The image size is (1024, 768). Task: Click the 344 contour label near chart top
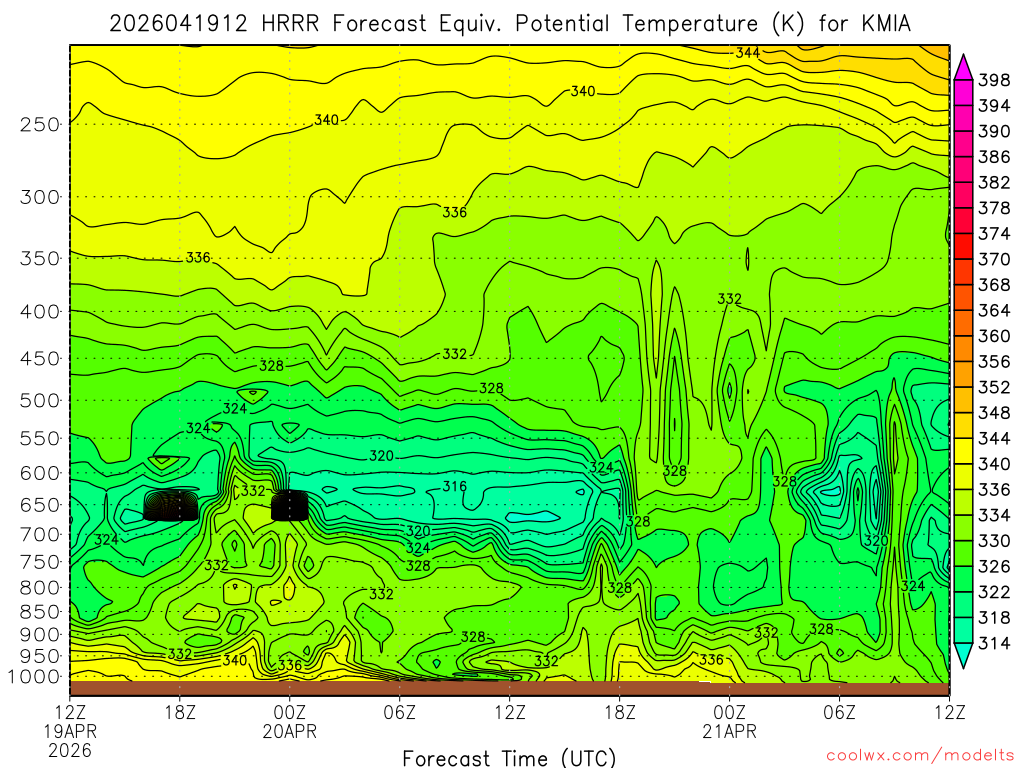[x=747, y=52]
